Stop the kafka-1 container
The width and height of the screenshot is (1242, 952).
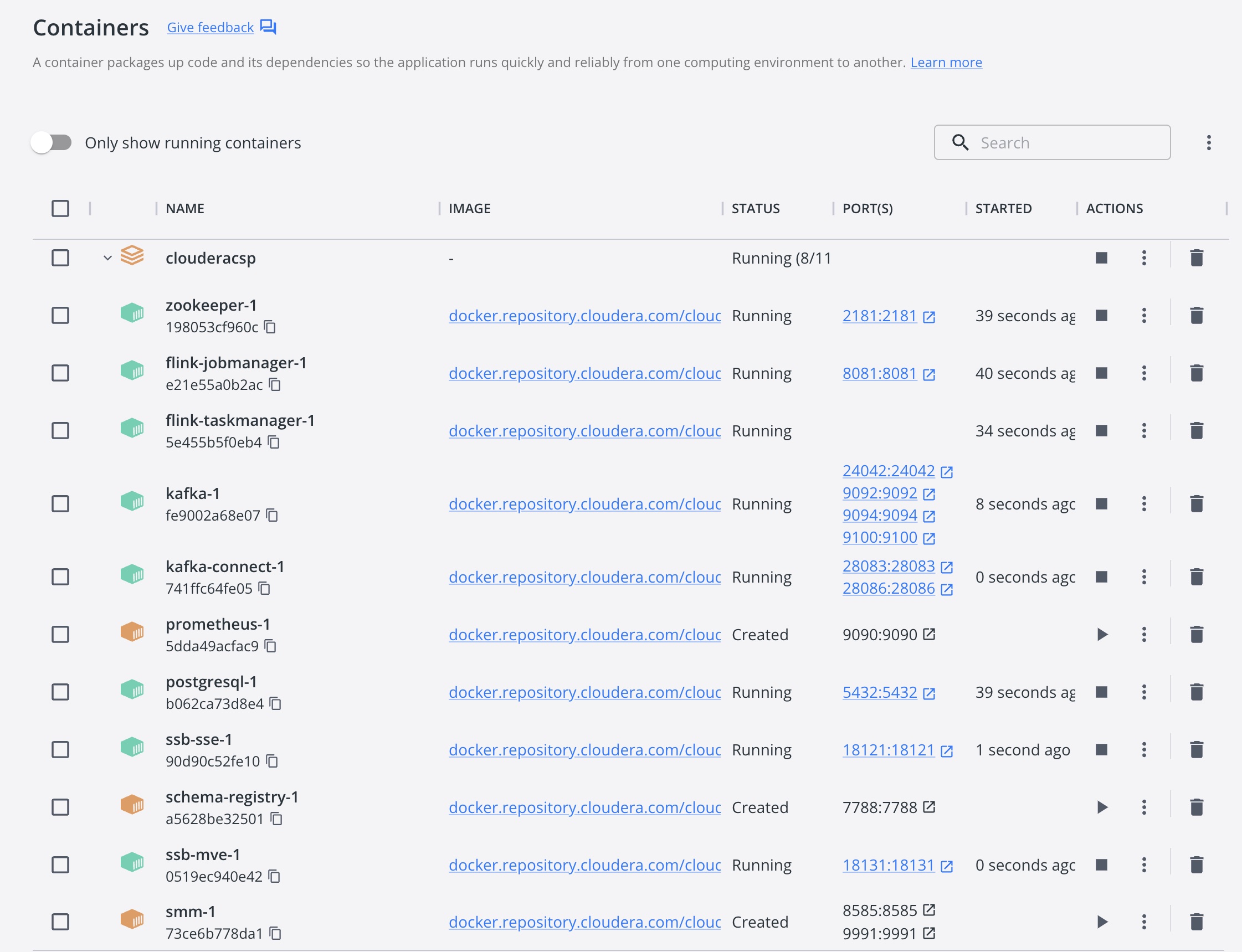point(1102,503)
